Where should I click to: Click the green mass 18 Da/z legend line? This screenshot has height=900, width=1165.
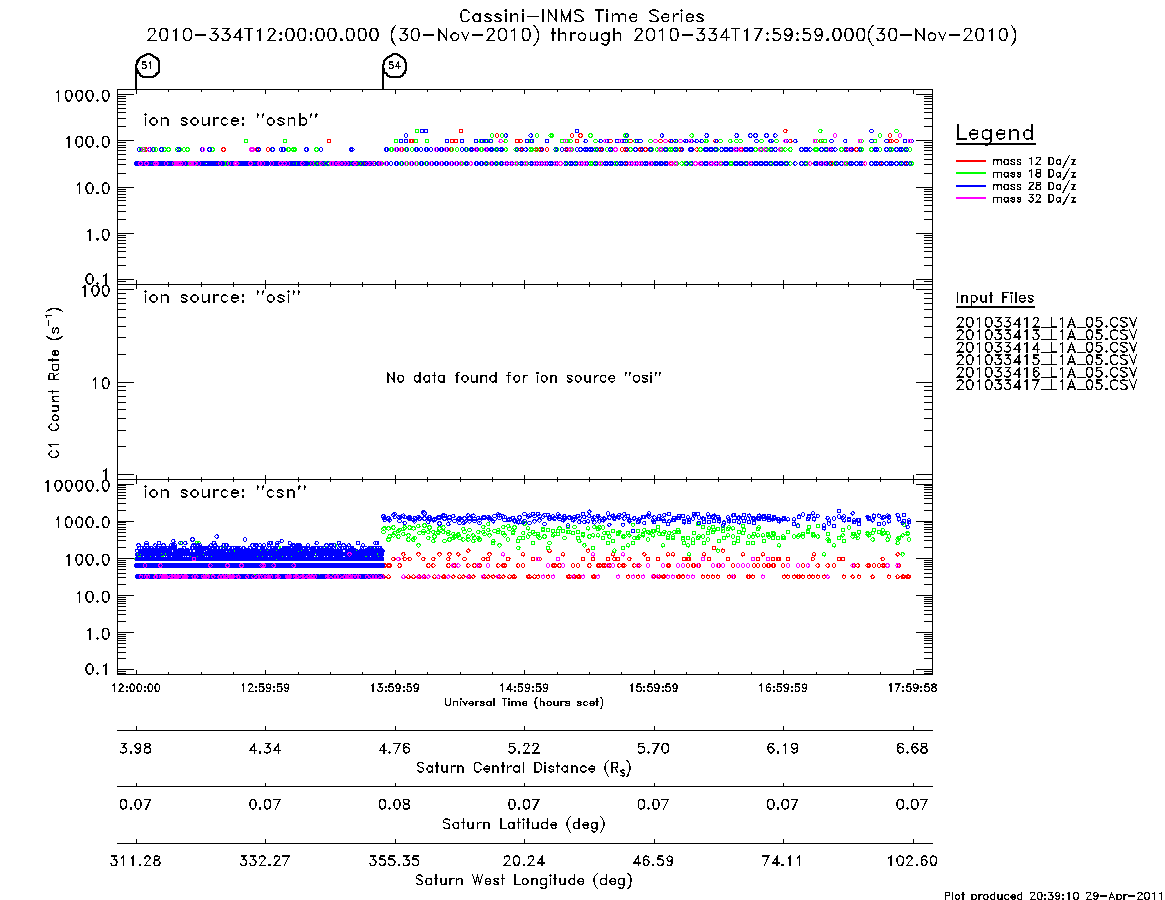coord(970,174)
